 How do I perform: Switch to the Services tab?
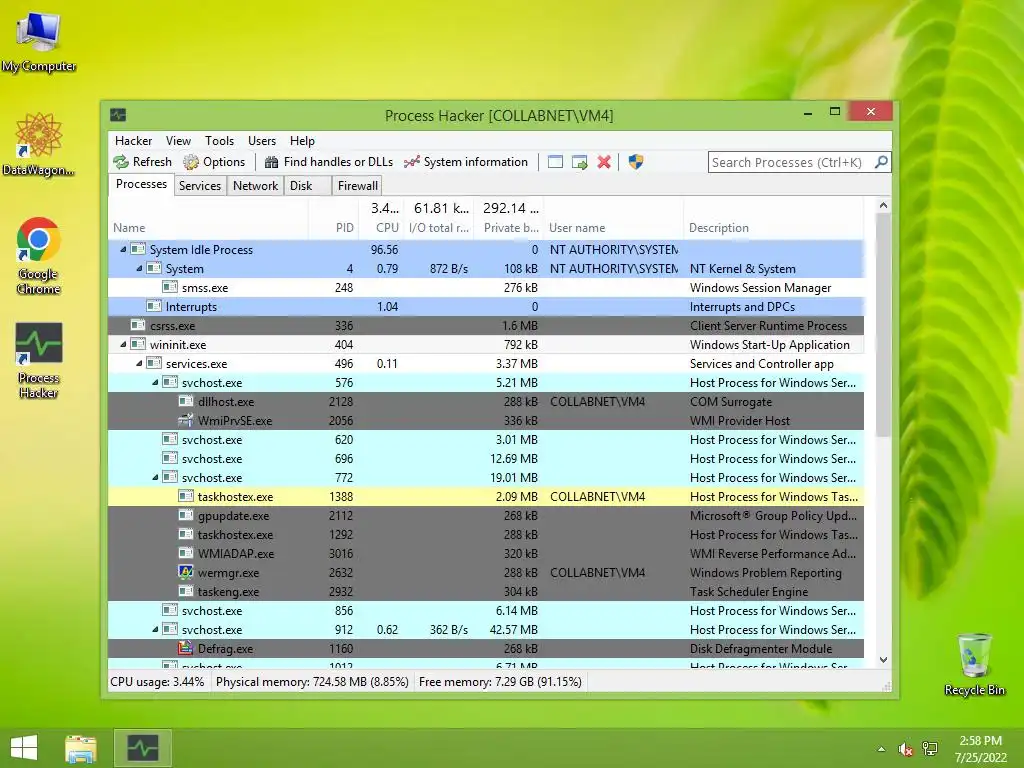click(x=200, y=185)
